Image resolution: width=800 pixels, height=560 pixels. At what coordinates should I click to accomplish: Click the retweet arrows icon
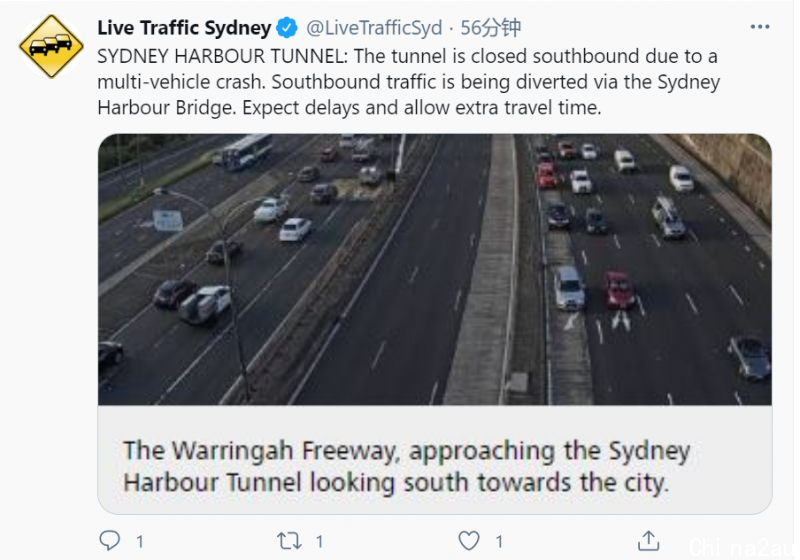289,541
